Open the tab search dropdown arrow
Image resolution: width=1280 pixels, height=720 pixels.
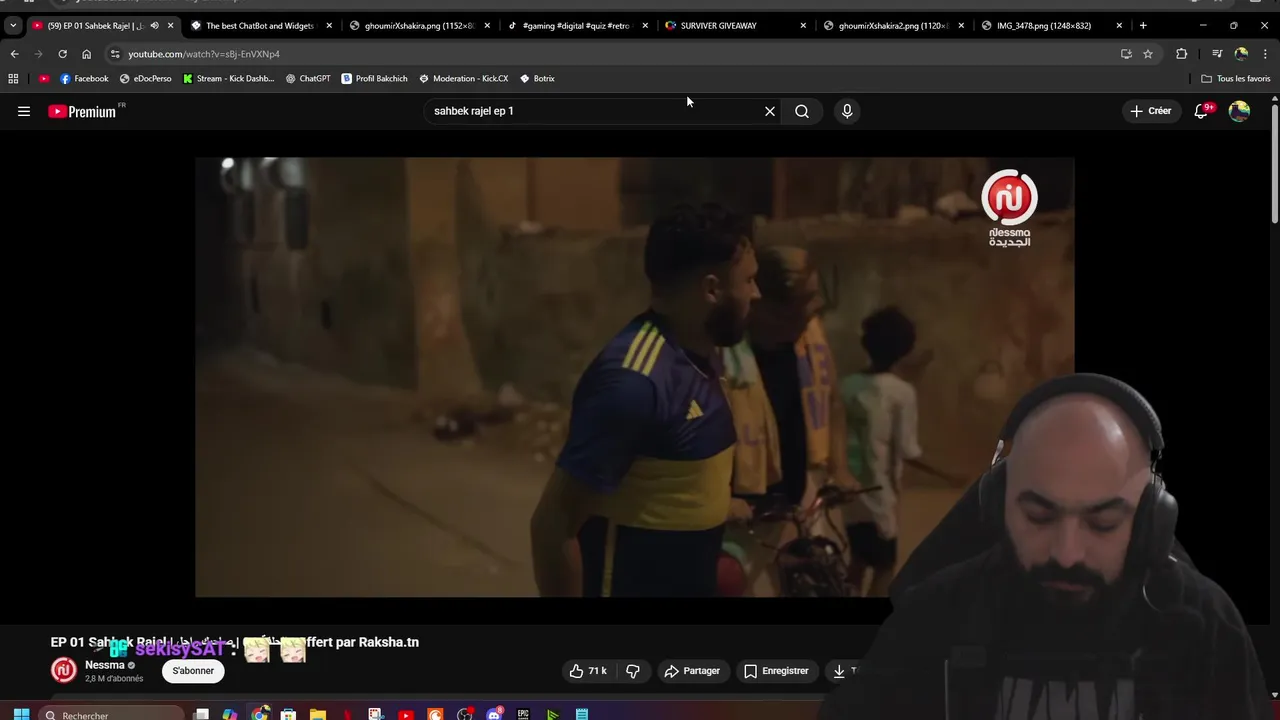coord(13,25)
